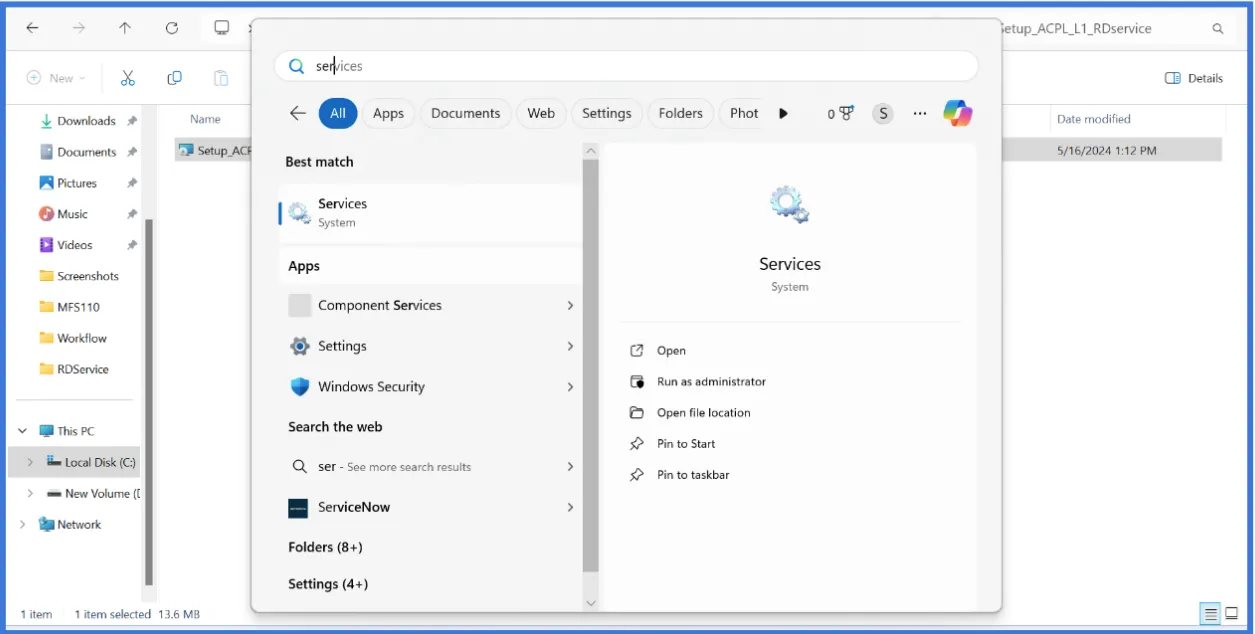Click Run as administrator
Viewport: 1255px width, 634px height.
click(711, 382)
